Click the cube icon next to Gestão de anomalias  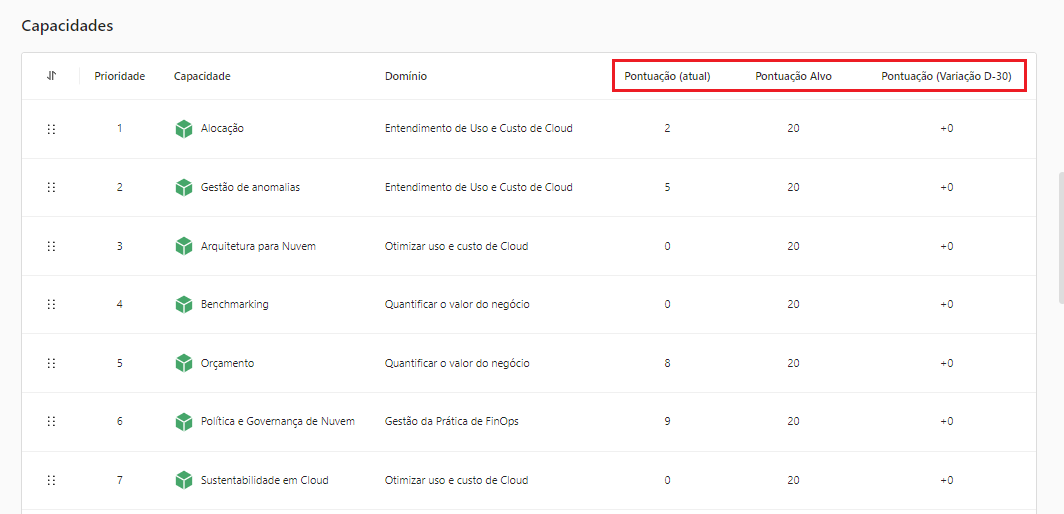click(183, 187)
